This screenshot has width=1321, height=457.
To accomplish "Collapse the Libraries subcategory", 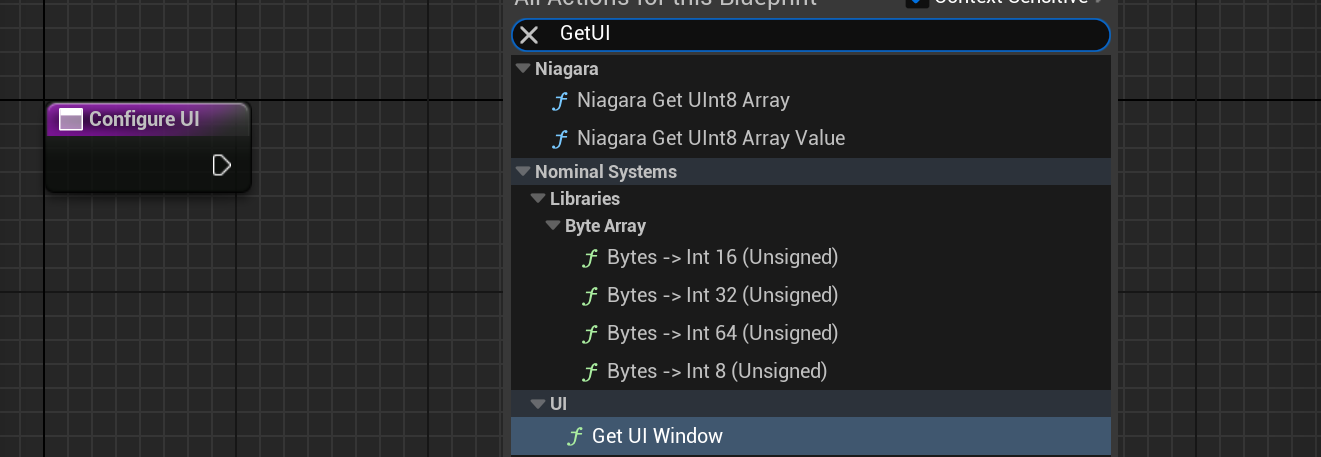I will [x=538, y=199].
